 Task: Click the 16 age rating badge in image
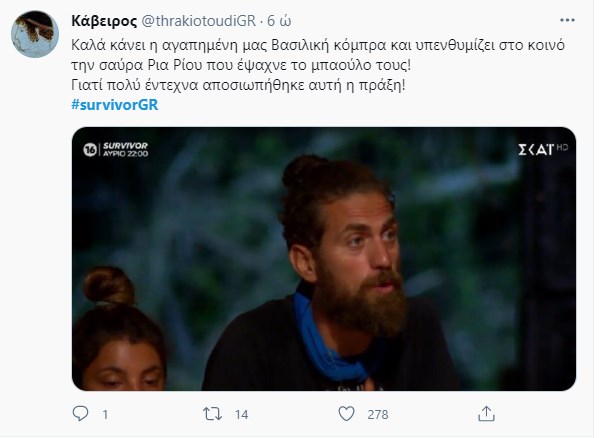[90, 149]
